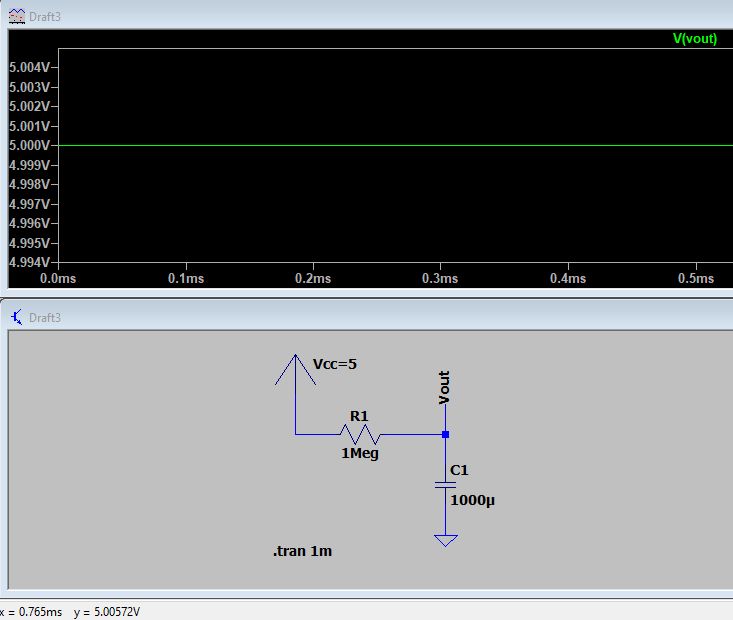The image size is (733, 620).
Task: Click the 5.003V axis label
Action: 29,87
